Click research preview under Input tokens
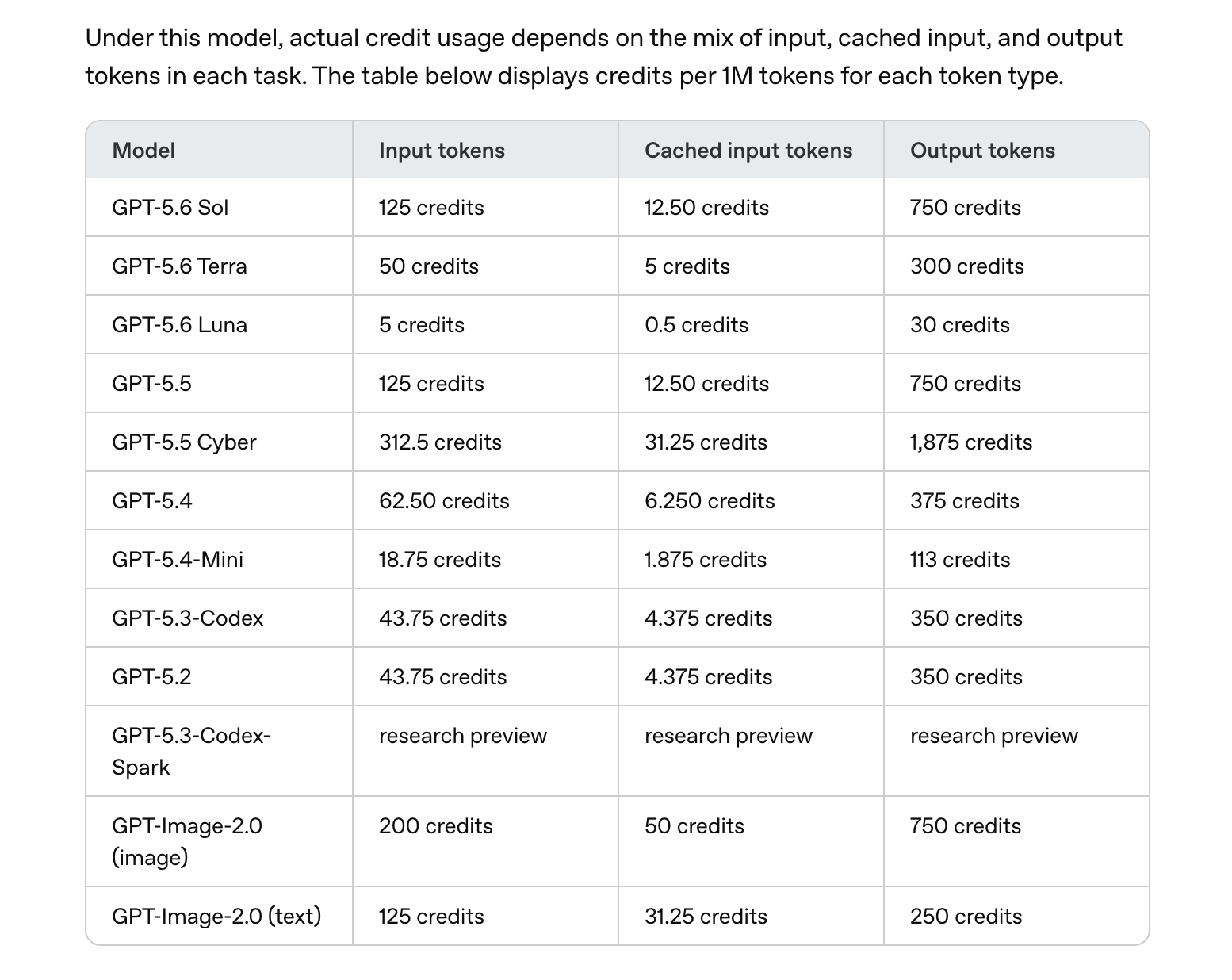 coord(463,736)
